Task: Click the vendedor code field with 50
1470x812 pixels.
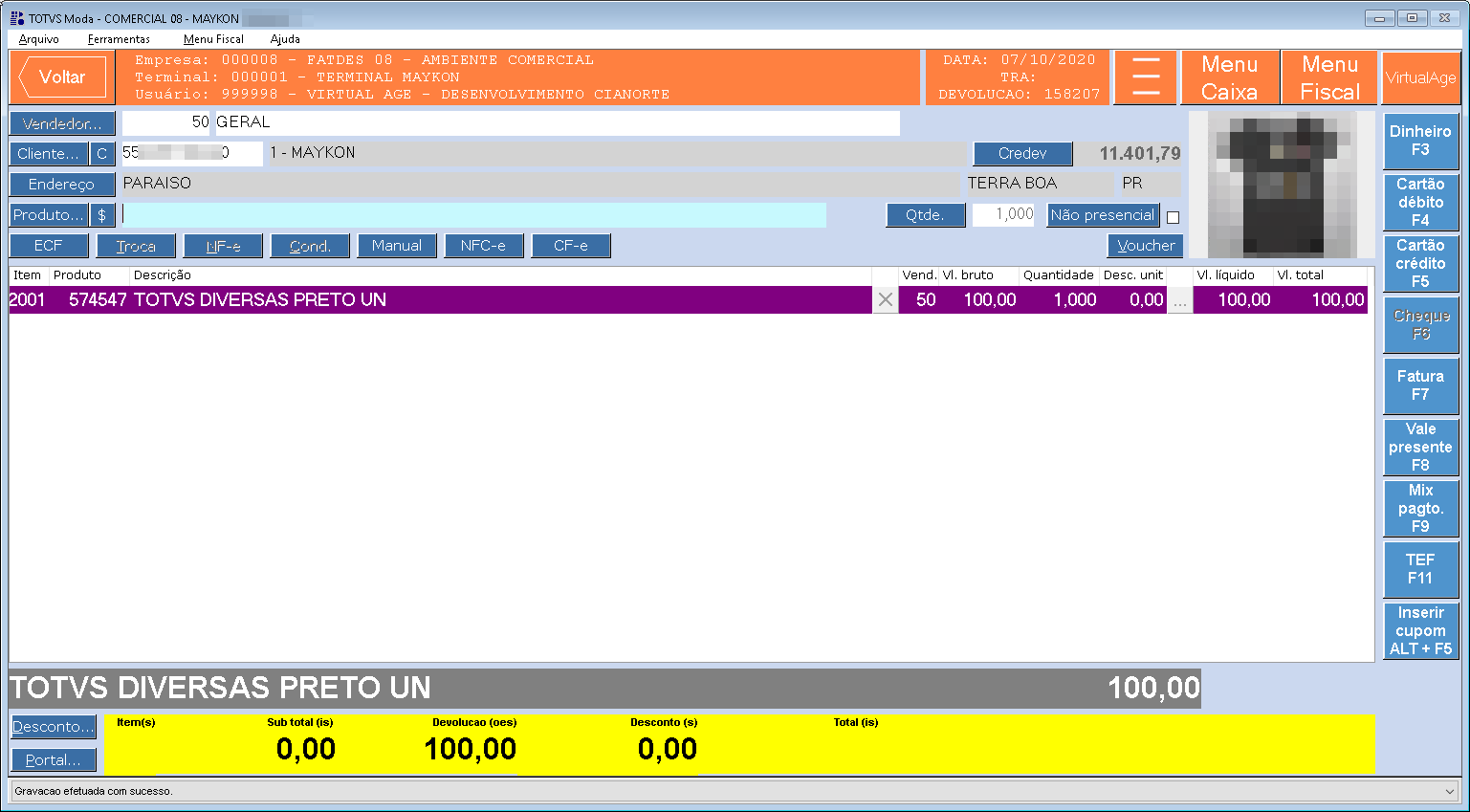Action: (166, 122)
